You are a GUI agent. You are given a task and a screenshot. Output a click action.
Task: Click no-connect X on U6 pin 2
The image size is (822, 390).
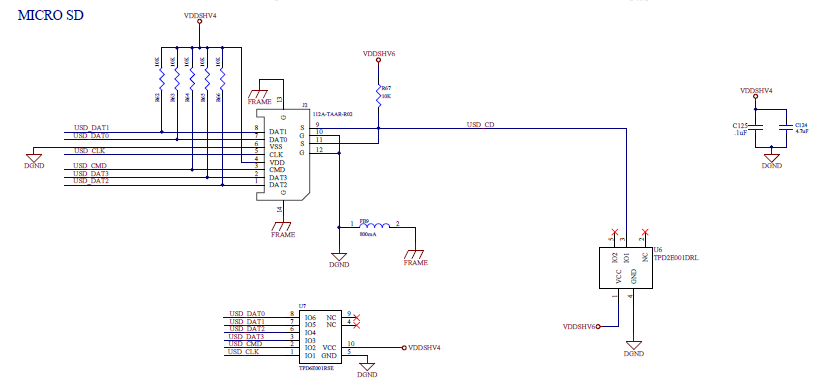(645, 231)
